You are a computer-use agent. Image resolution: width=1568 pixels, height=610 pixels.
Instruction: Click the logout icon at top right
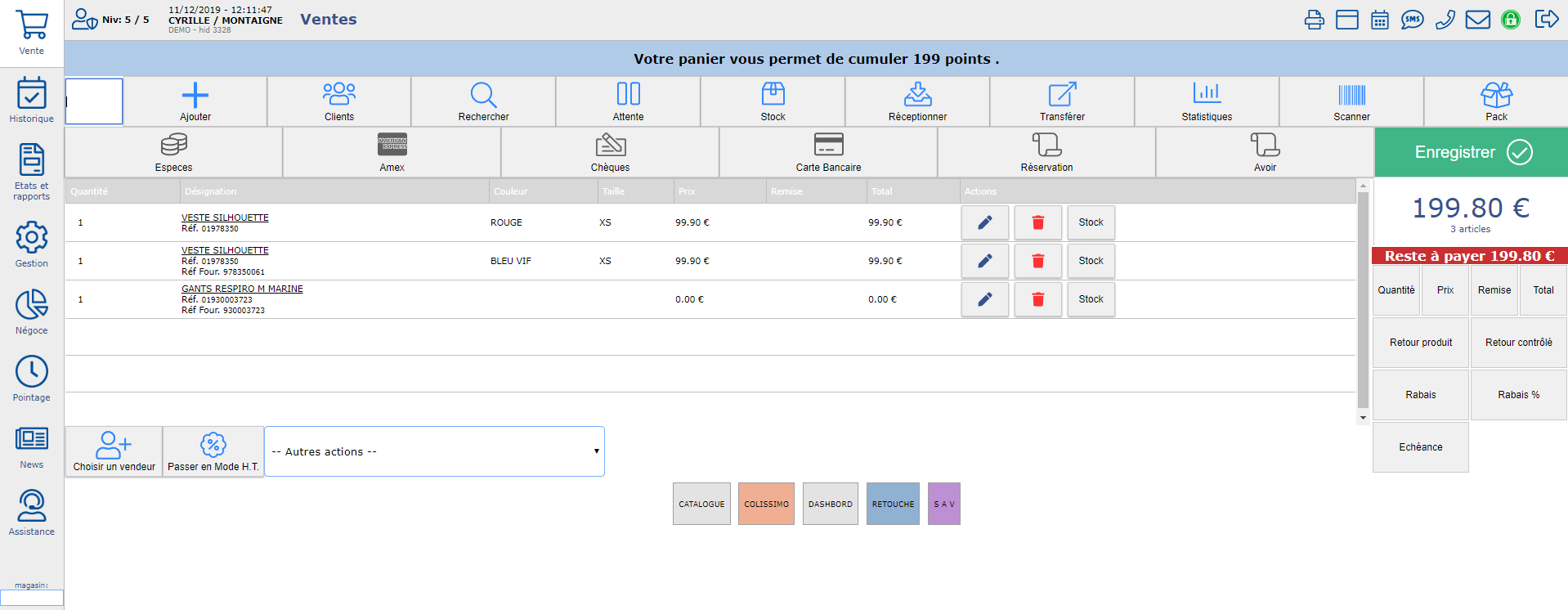point(1546,20)
